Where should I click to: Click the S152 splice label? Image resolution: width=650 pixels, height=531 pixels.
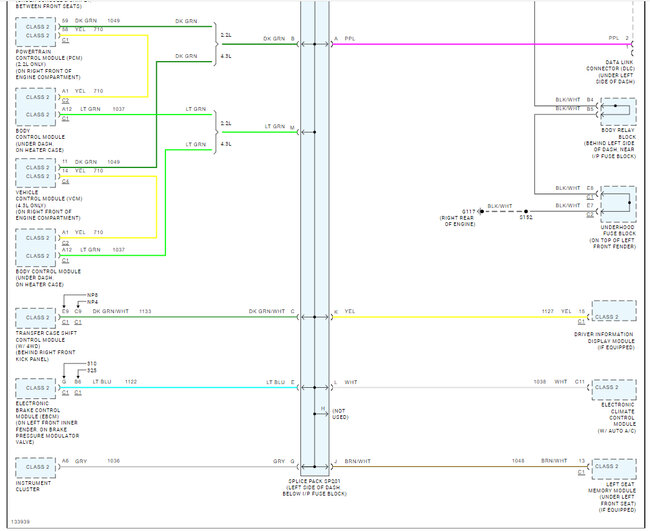[526, 217]
